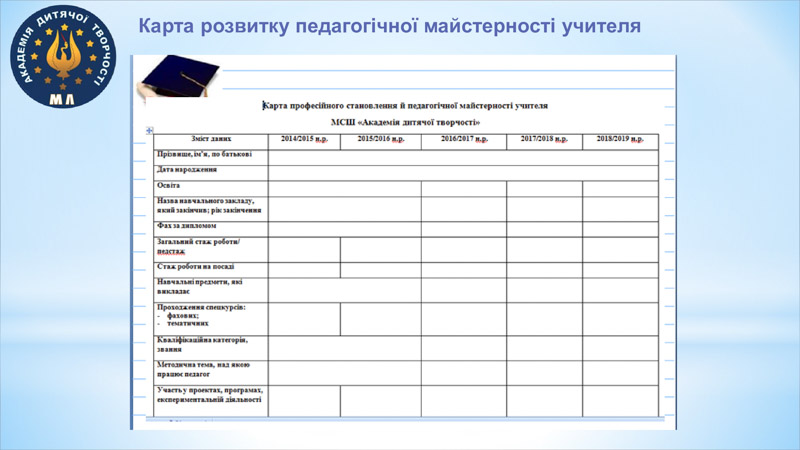This screenshot has height=450, width=800.
Task: Click heading Карта професійного становлення й педагогічної майстерності
Action: (405, 106)
